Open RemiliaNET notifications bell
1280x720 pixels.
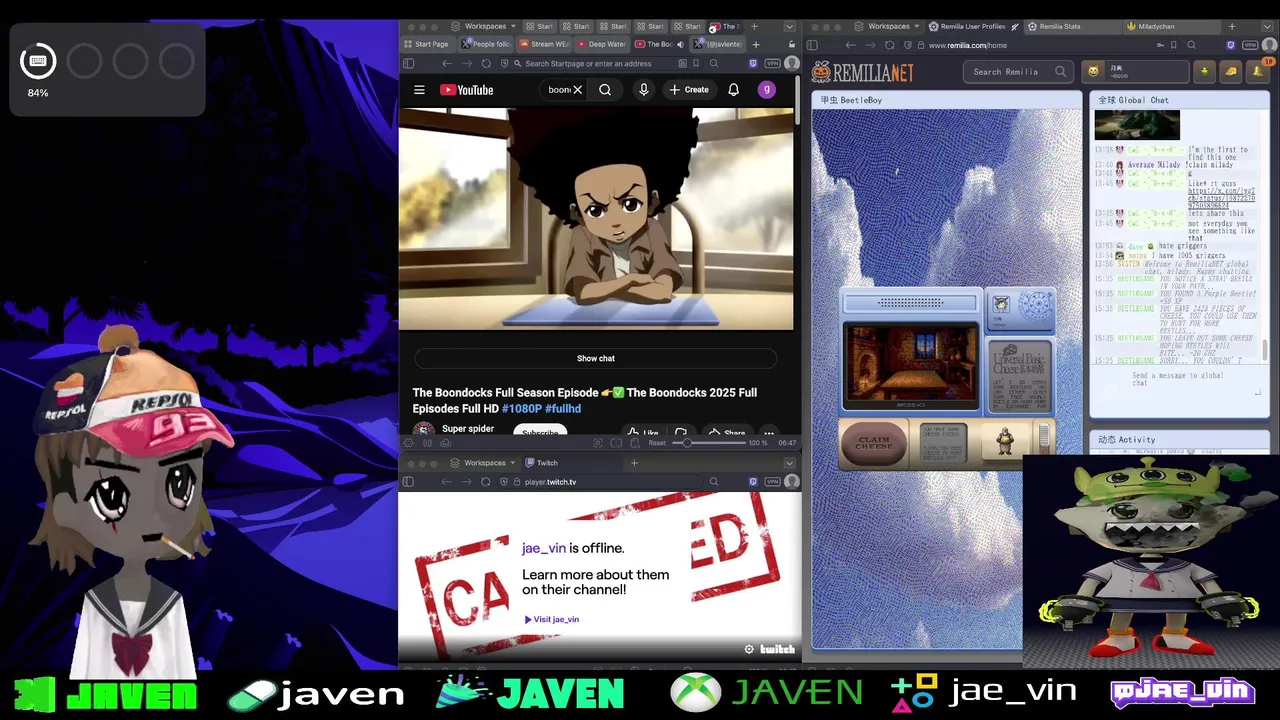pyautogui.click(x=1259, y=71)
